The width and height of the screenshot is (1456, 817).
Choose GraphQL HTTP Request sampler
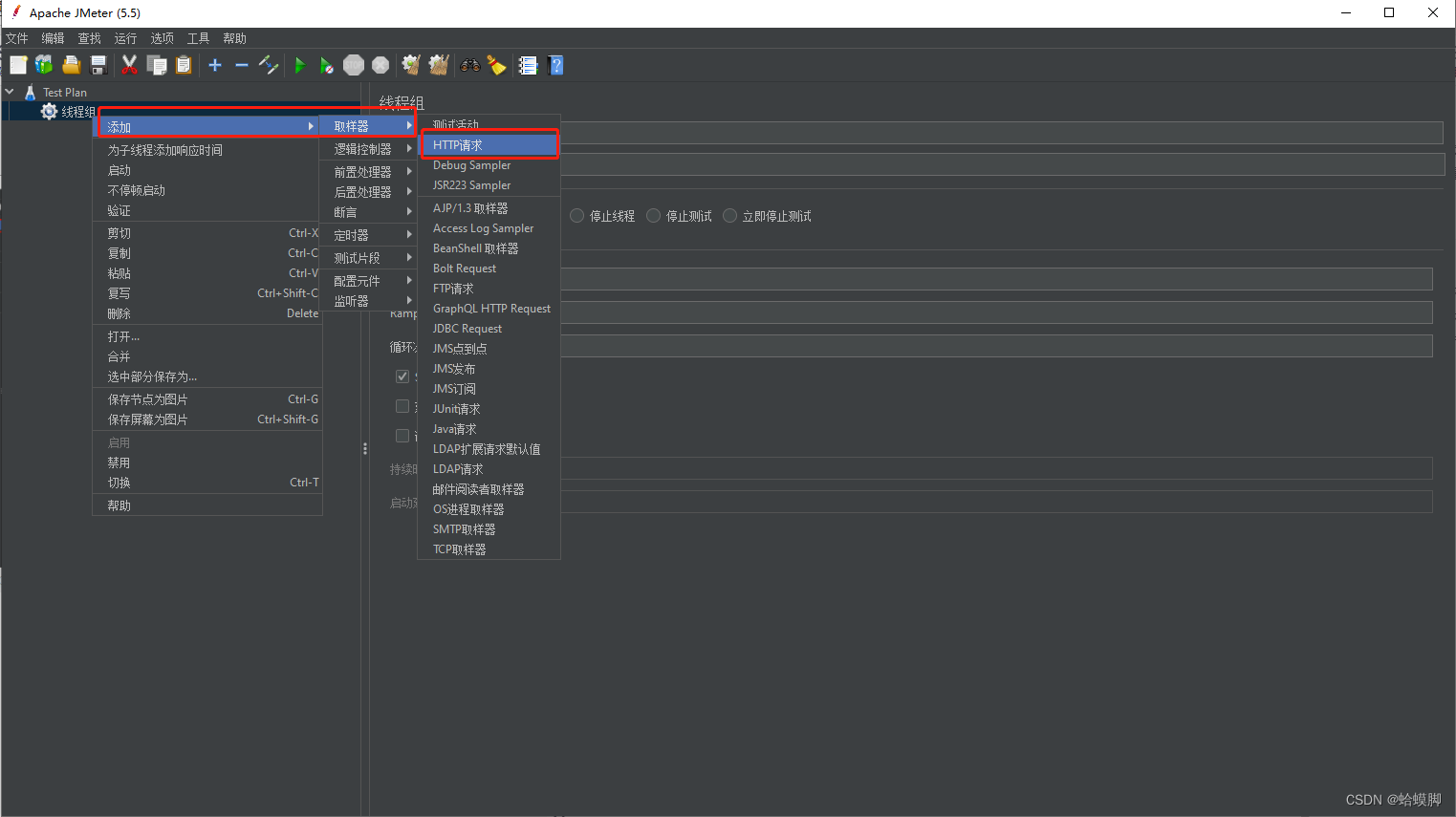489,309
